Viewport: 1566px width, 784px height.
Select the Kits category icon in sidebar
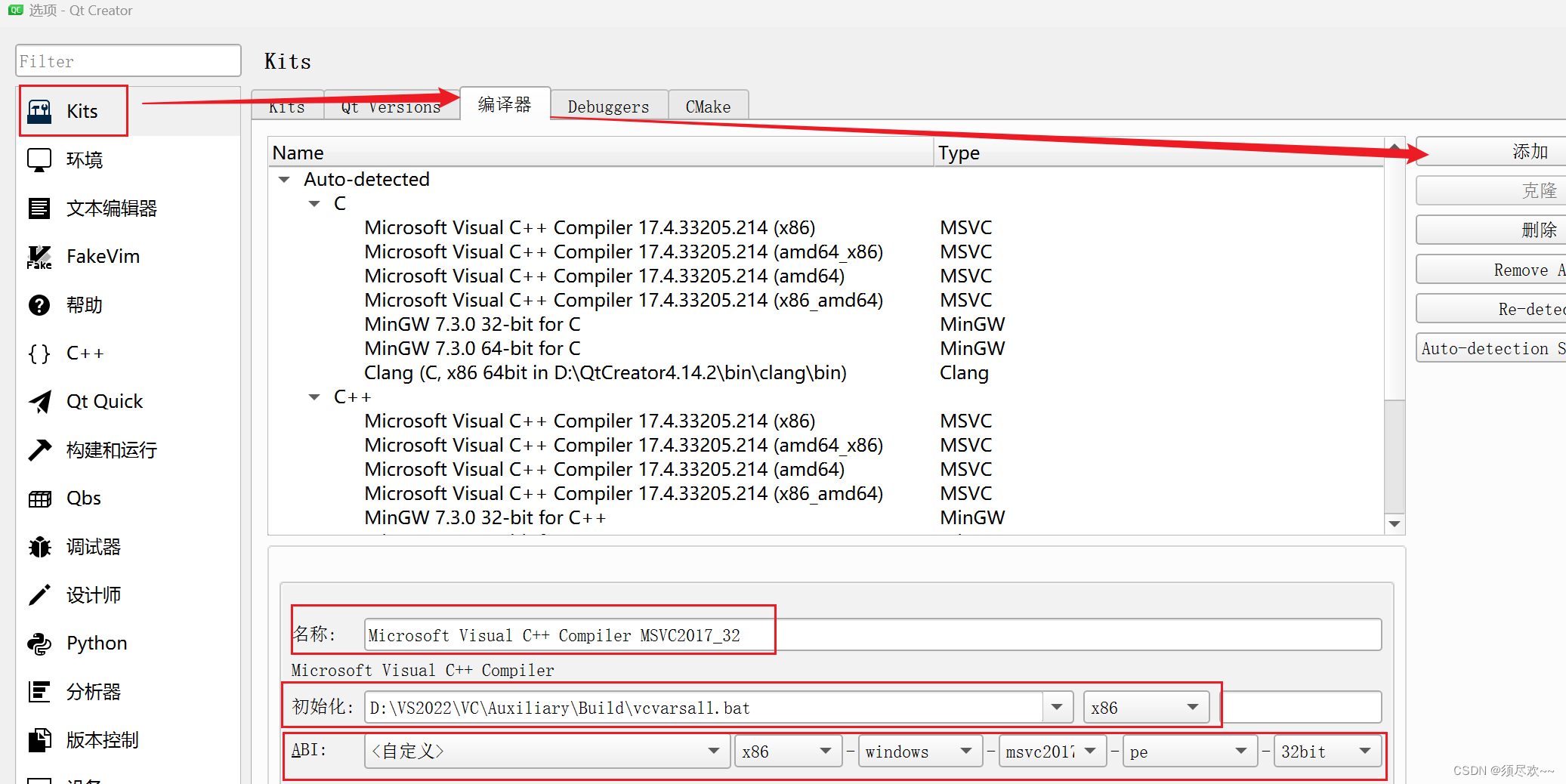[39, 112]
